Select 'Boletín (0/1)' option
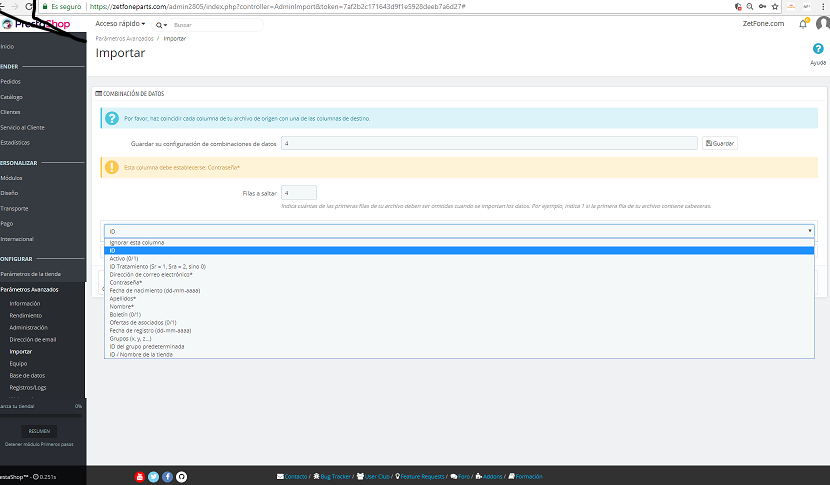 click(459, 315)
